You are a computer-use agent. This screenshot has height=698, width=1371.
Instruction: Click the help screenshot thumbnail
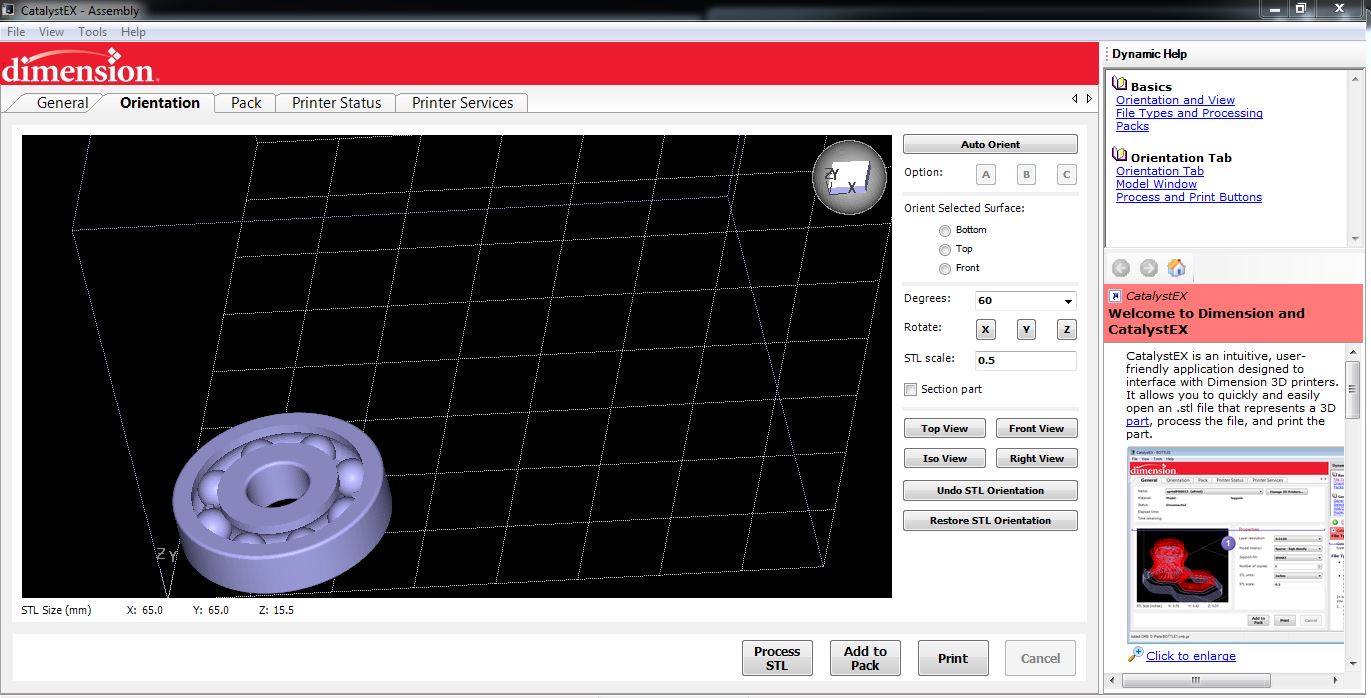[1236, 544]
